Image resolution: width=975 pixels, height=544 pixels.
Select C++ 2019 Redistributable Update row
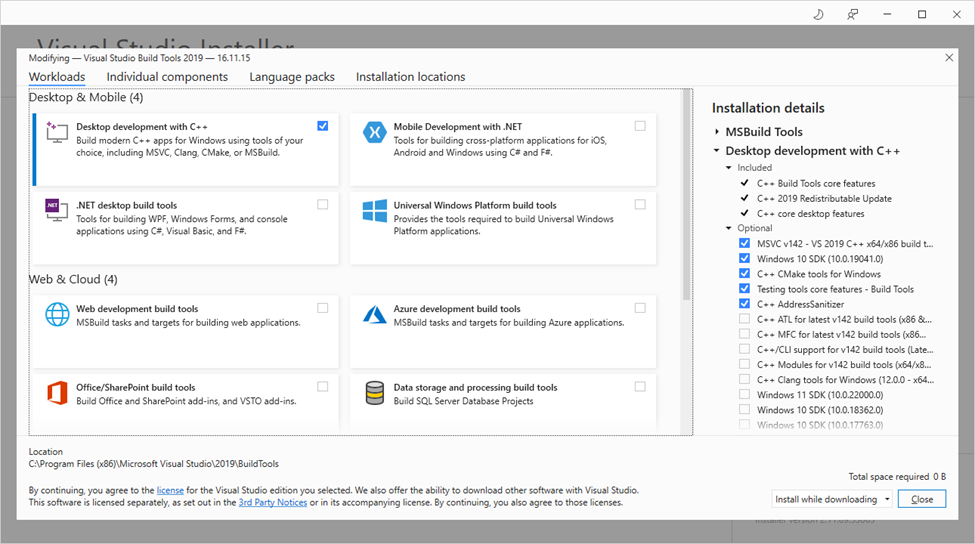[x=824, y=198]
